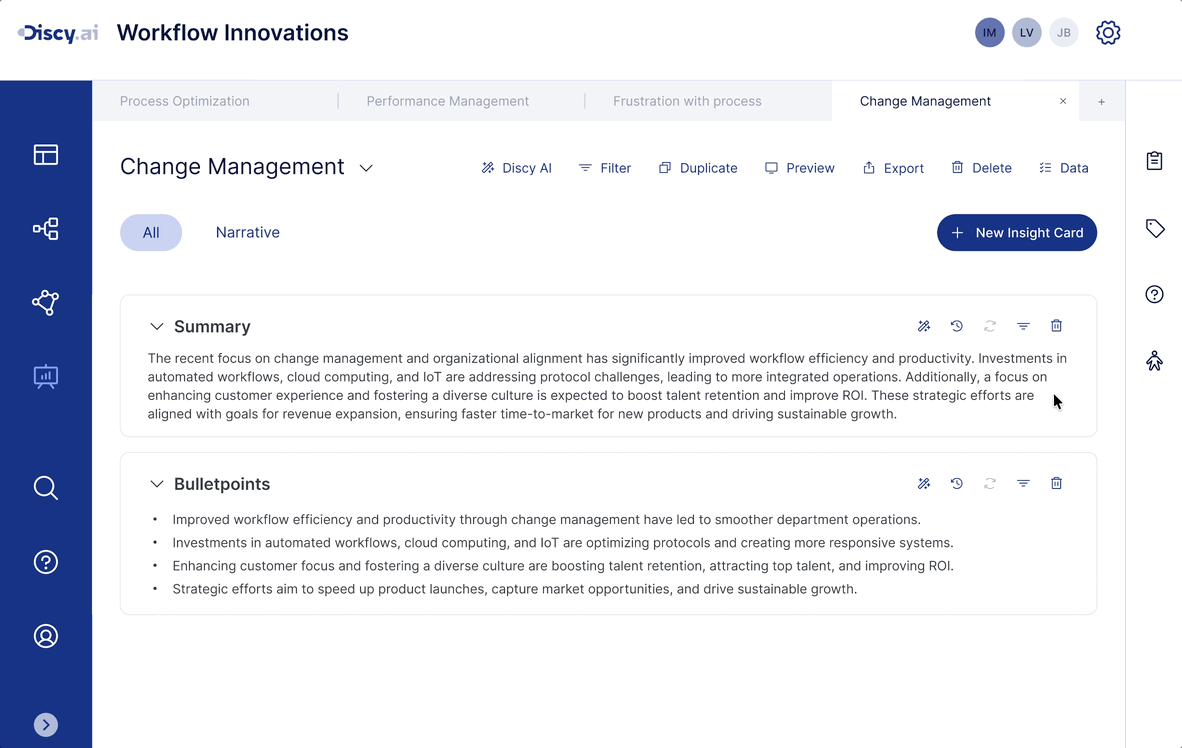This screenshot has width=1182, height=748.
Task: Open the Change Management title dropdown
Action: [366, 168]
